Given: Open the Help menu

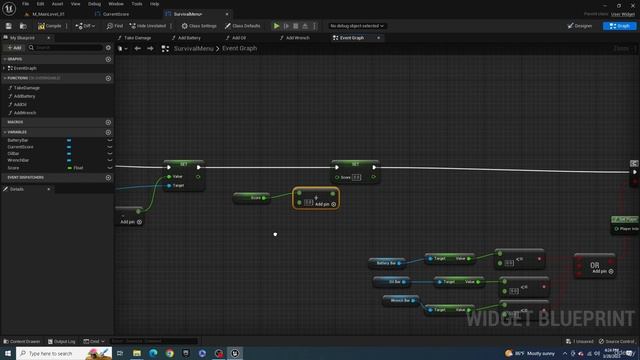Looking at the screenshot, I should point(154,4).
